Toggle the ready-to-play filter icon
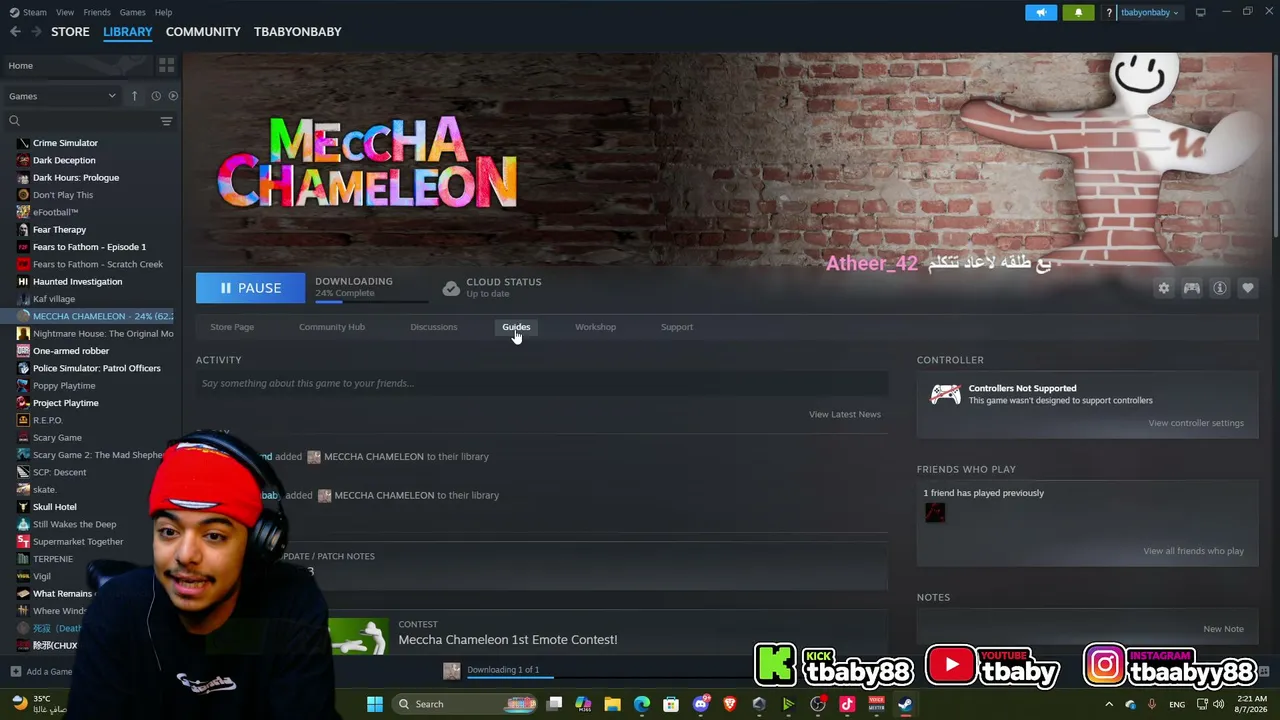 coord(173,96)
